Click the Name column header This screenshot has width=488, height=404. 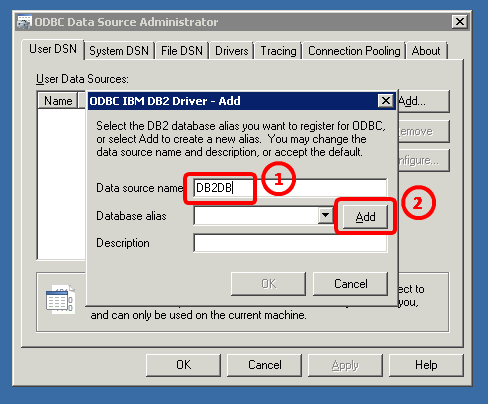pos(58,101)
